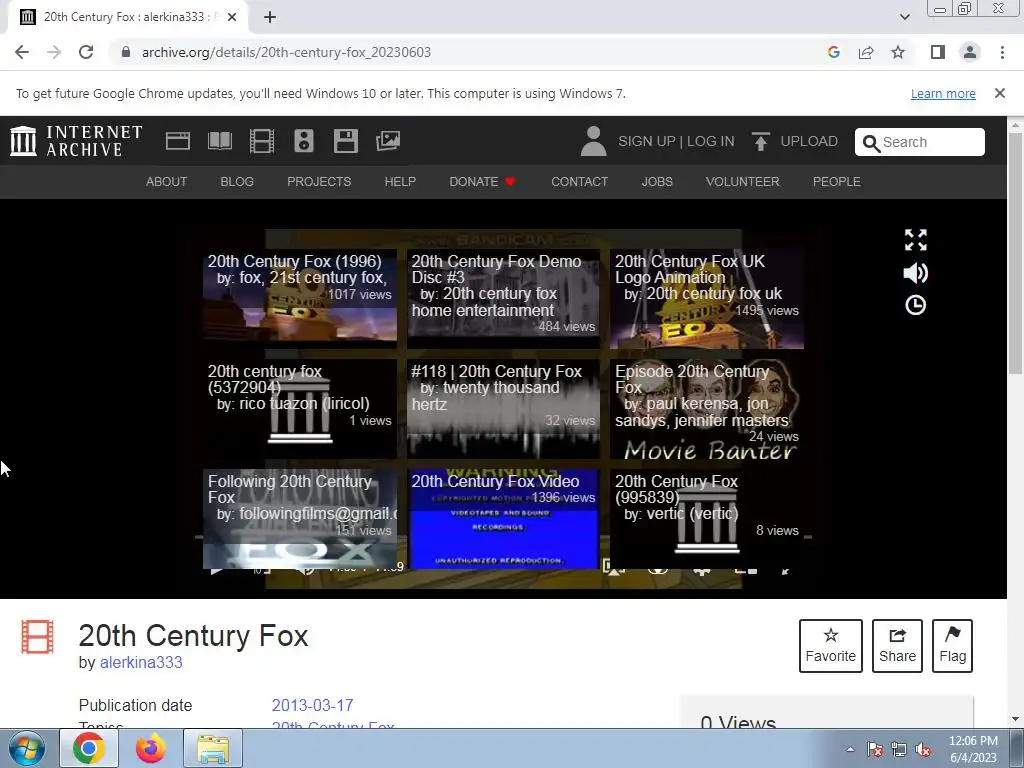
Task: Open the tab search dropdown arrow
Action: point(904,17)
